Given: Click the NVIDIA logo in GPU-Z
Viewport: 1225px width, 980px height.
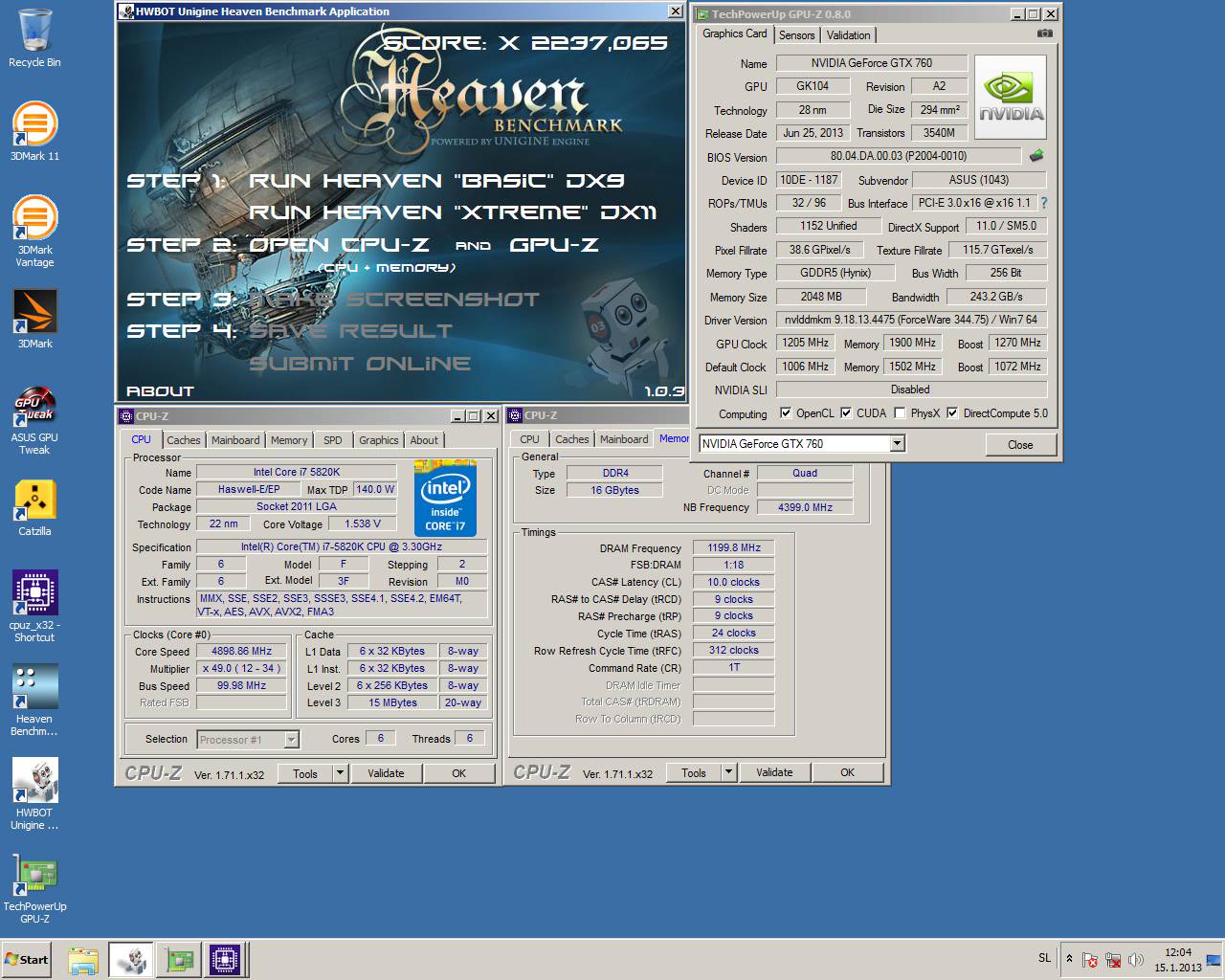Looking at the screenshot, I should pyautogui.click(x=1011, y=98).
